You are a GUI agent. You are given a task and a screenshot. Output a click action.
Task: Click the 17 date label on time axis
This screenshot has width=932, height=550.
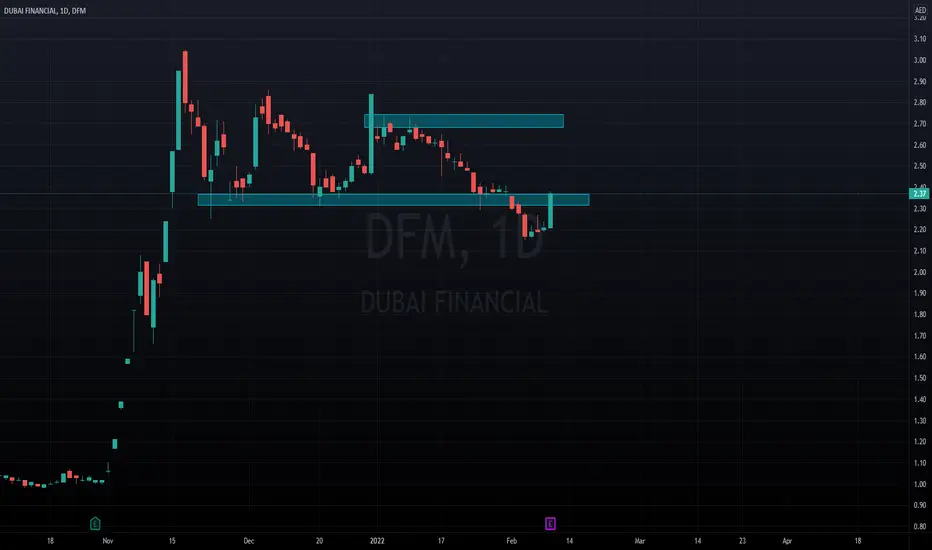[x=441, y=541]
